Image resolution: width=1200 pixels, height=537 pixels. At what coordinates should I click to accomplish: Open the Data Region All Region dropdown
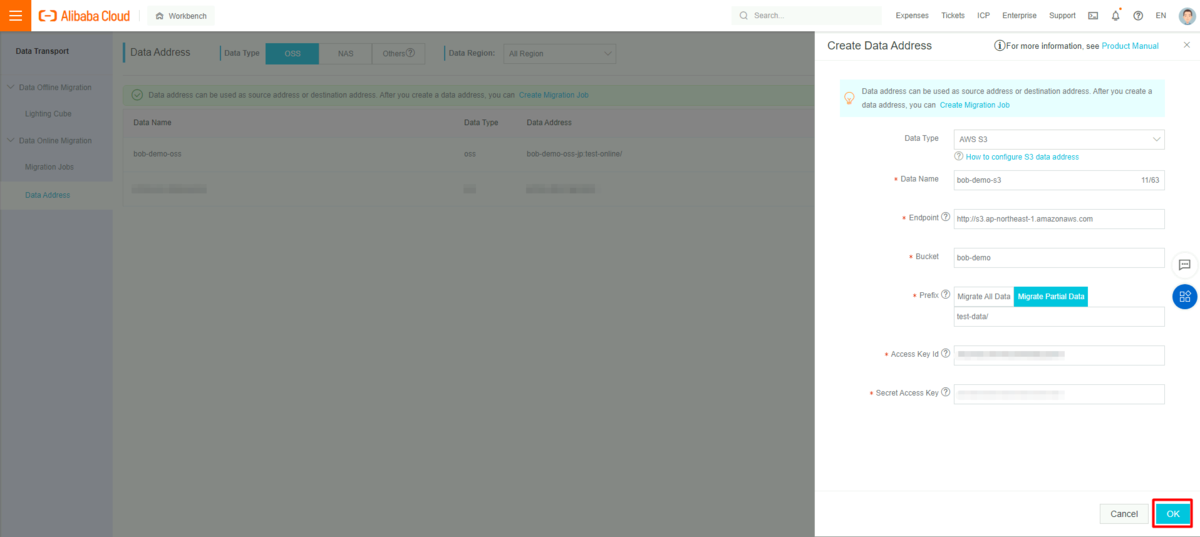[x=559, y=54]
